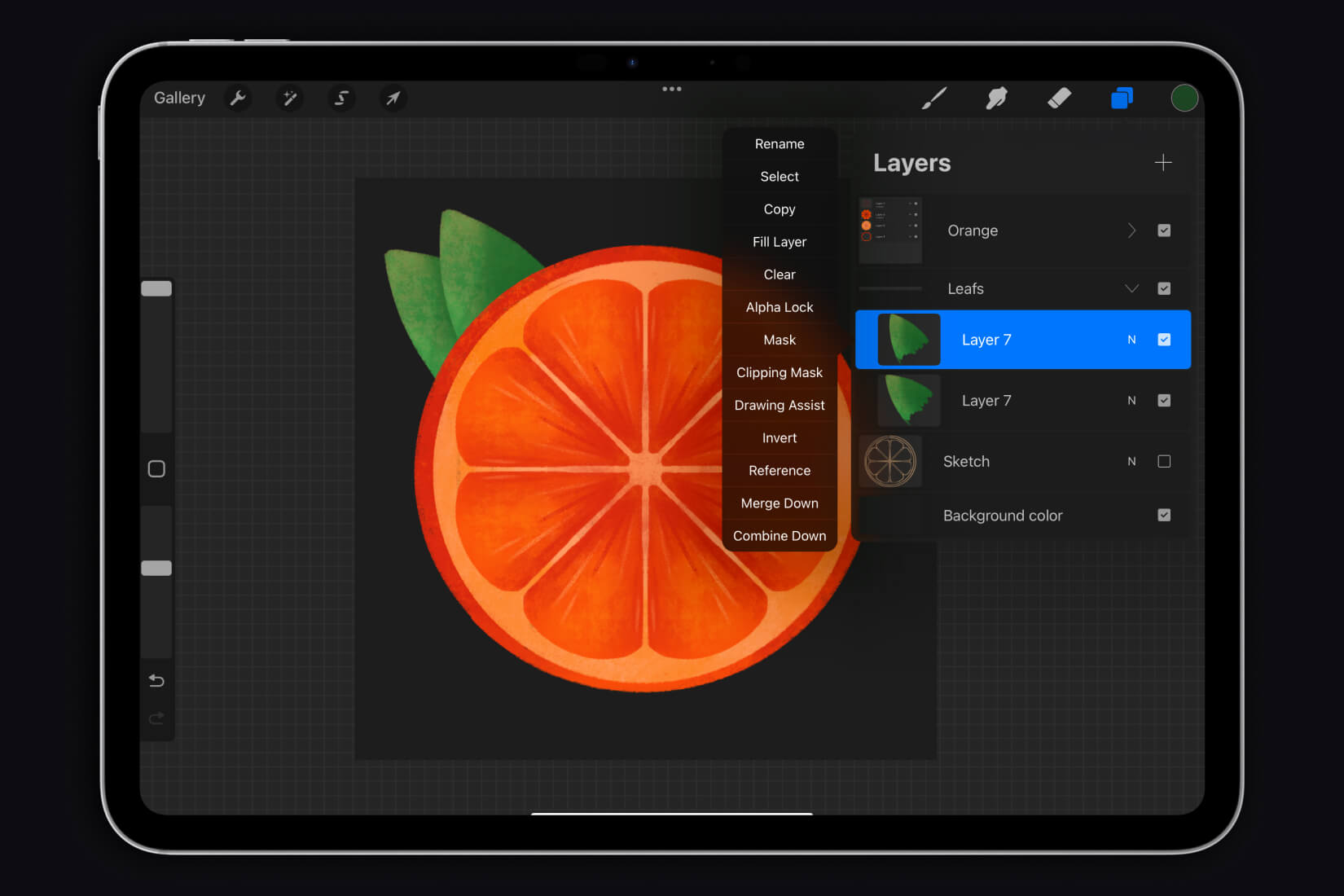
Task: Open the green active color picker
Action: [1184, 99]
